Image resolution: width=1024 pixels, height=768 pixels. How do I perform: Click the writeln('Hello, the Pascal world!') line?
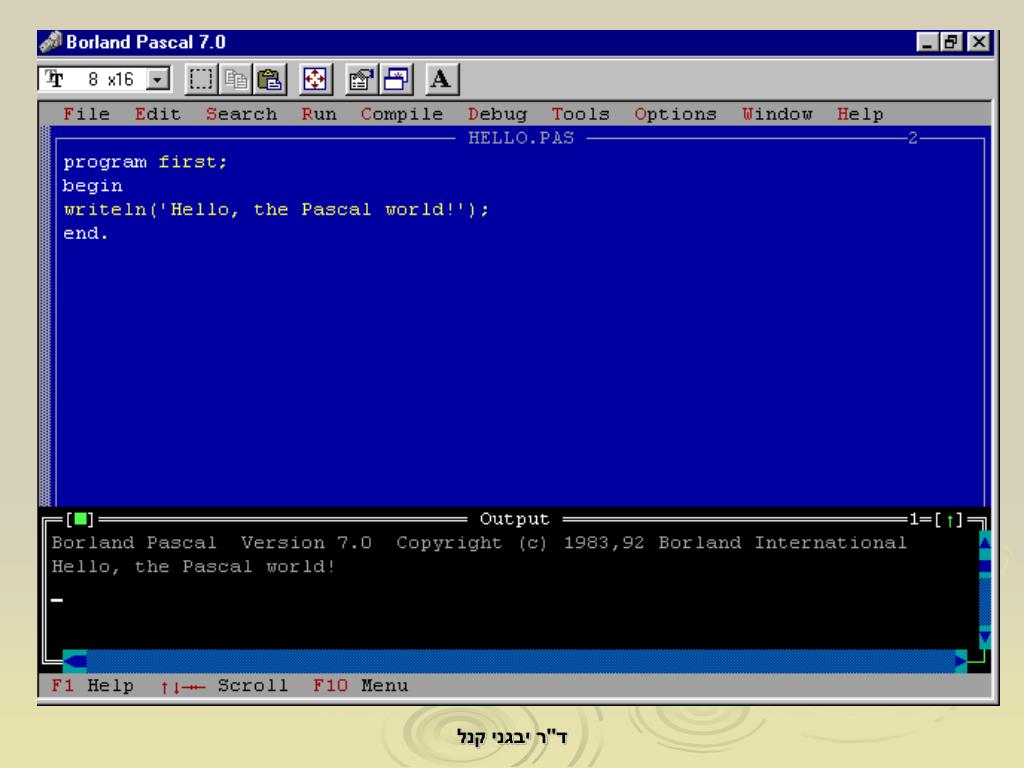tap(276, 209)
